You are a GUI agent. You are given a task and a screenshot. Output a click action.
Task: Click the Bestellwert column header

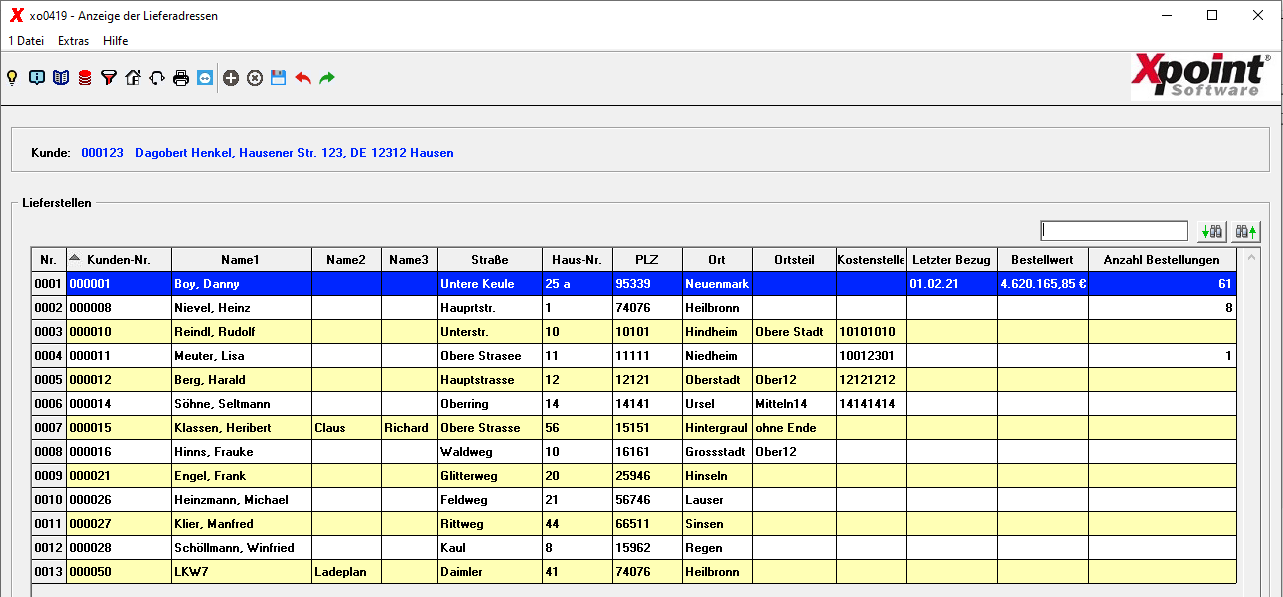click(x=1042, y=260)
